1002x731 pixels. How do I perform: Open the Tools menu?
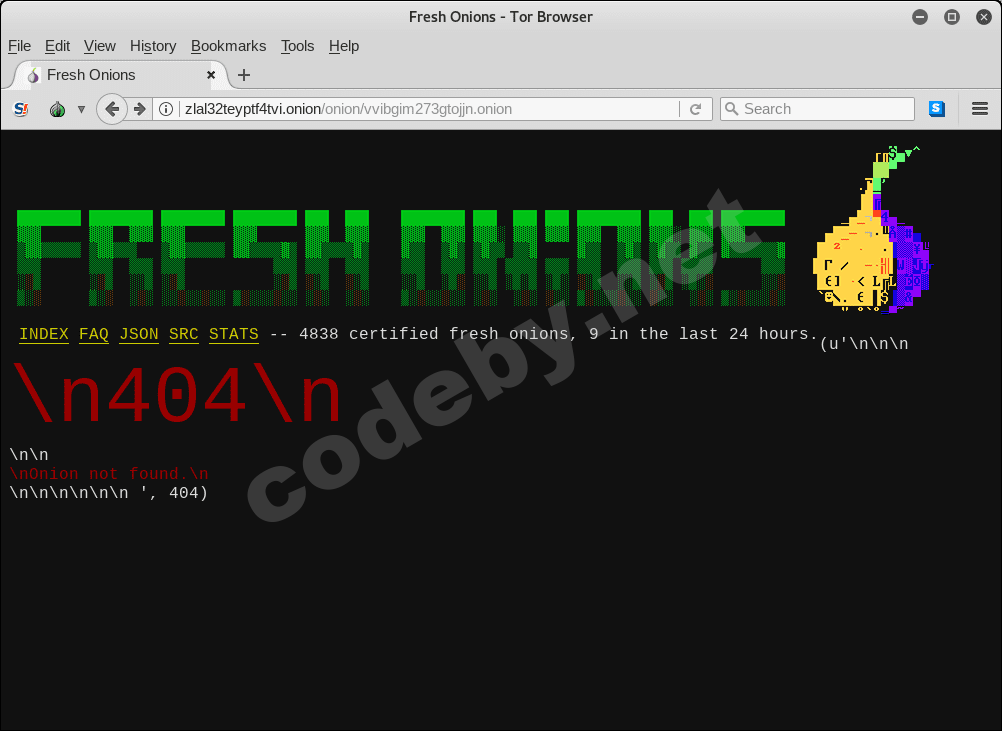coord(297,46)
